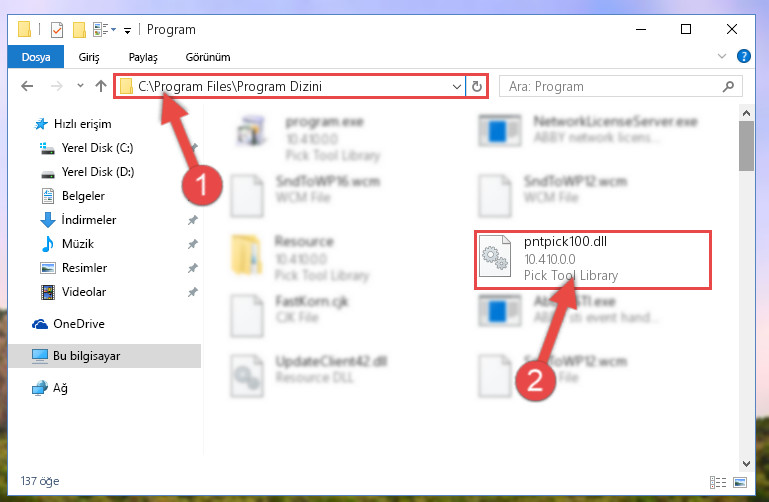This screenshot has width=769, height=502.
Task: Go up one folder level
Action: click(101, 86)
